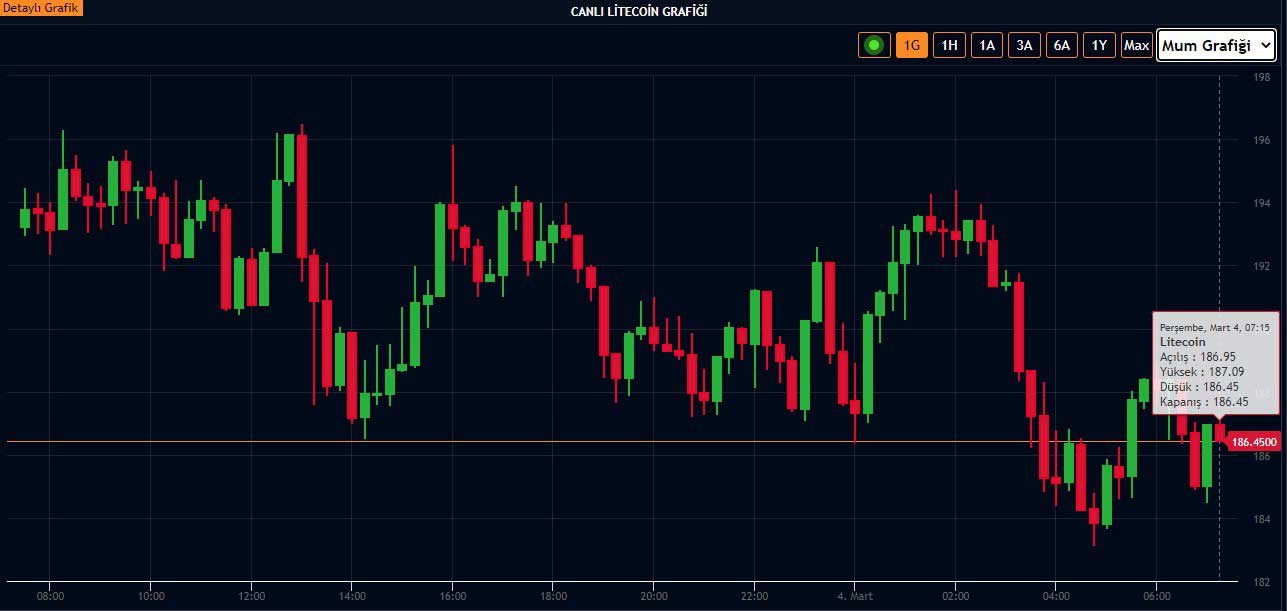1287x611 pixels.
Task: Click the 22:00 time axis label
Action: pyautogui.click(x=754, y=595)
